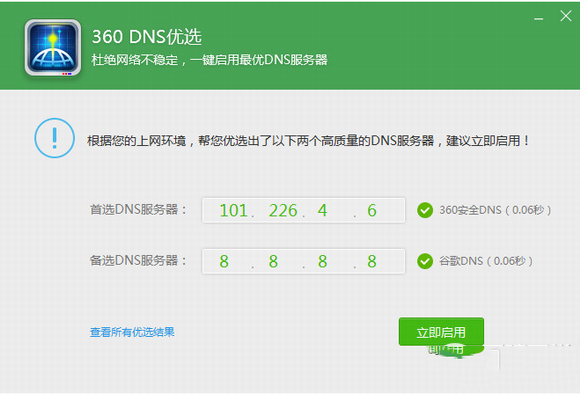Click the 360 DNS优选 title text

click(147, 37)
